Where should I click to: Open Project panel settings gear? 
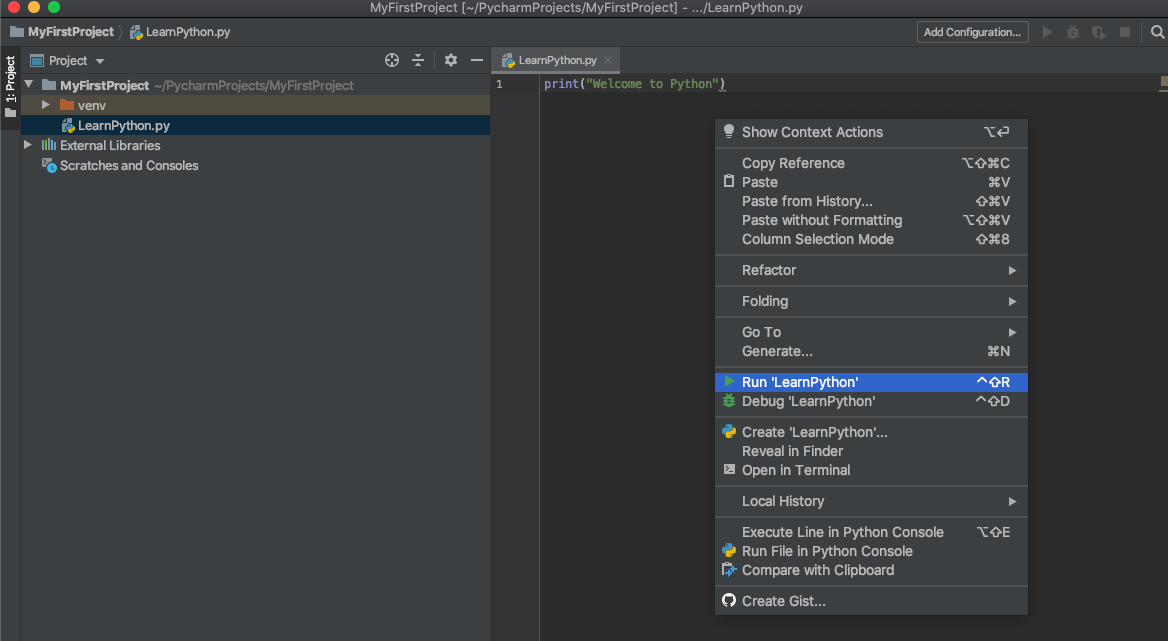pyautogui.click(x=451, y=60)
